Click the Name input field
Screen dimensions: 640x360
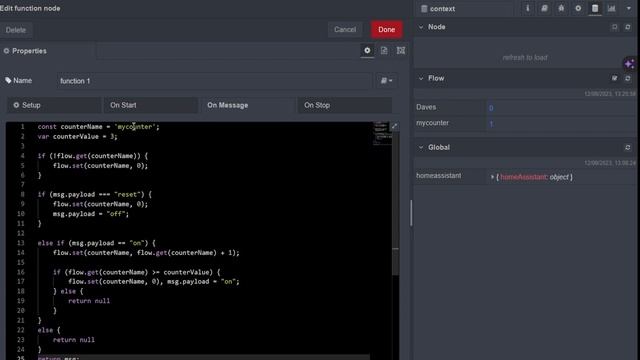tap(214, 81)
